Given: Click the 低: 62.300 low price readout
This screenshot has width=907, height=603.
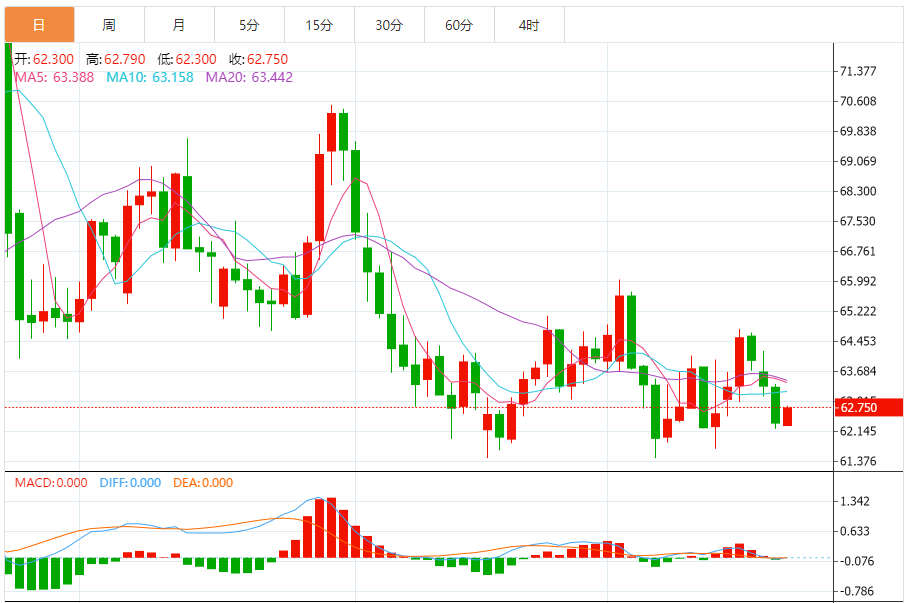Looking at the screenshot, I should tap(189, 60).
